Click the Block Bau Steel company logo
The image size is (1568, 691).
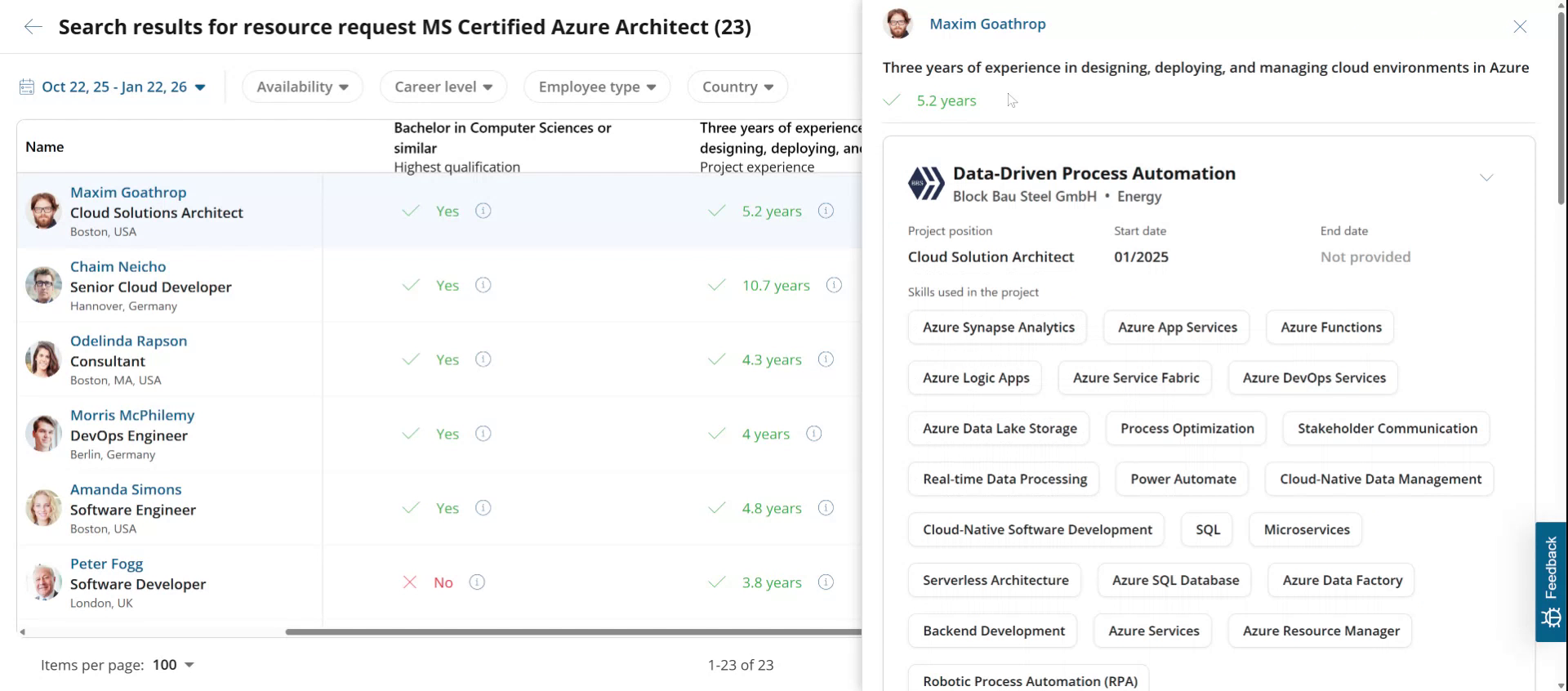(926, 184)
